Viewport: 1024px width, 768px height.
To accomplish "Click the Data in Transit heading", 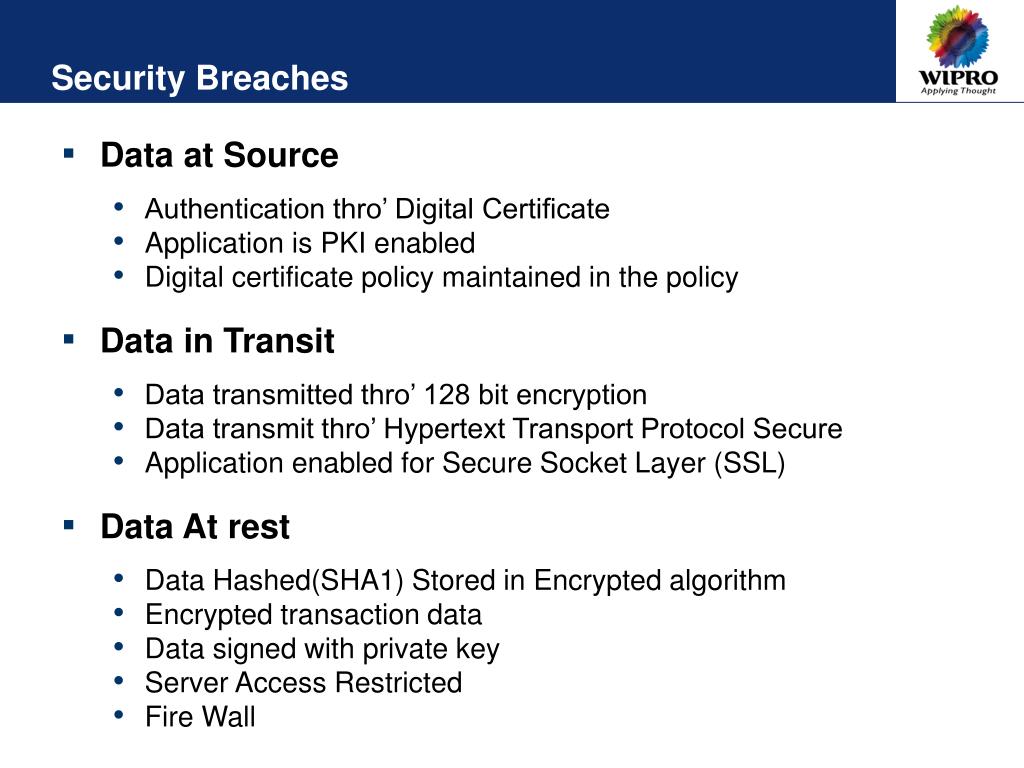I will point(217,341).
